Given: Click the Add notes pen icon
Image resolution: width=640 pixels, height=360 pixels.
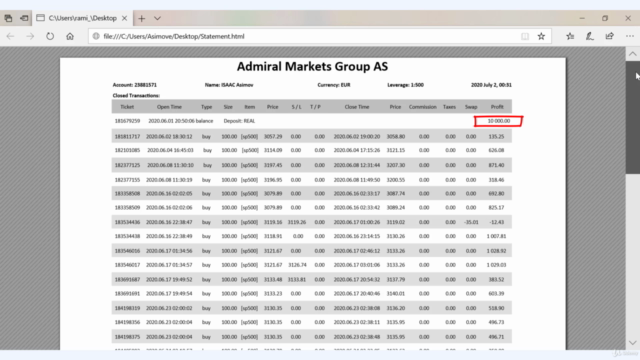Looking at the screenshot, I should point(590,36).
